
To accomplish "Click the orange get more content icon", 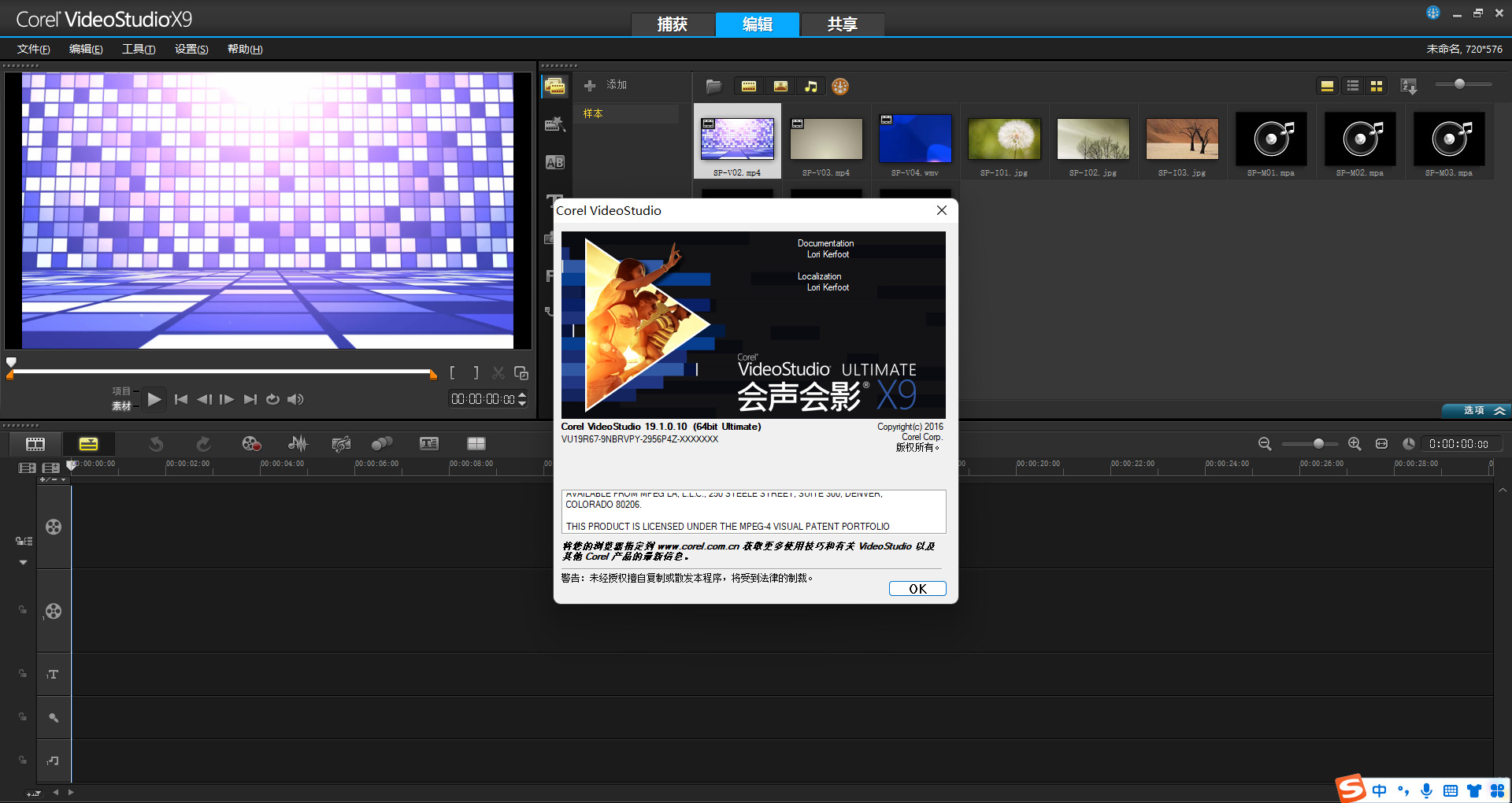I will (841, 87).
